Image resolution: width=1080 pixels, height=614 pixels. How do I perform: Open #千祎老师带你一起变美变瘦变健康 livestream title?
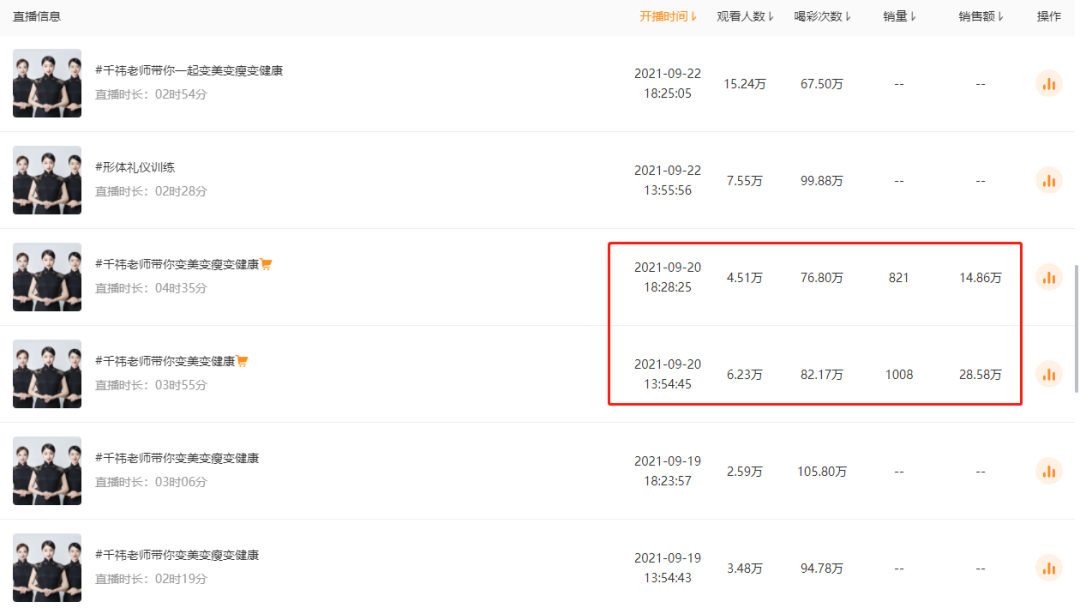[189, 71]
